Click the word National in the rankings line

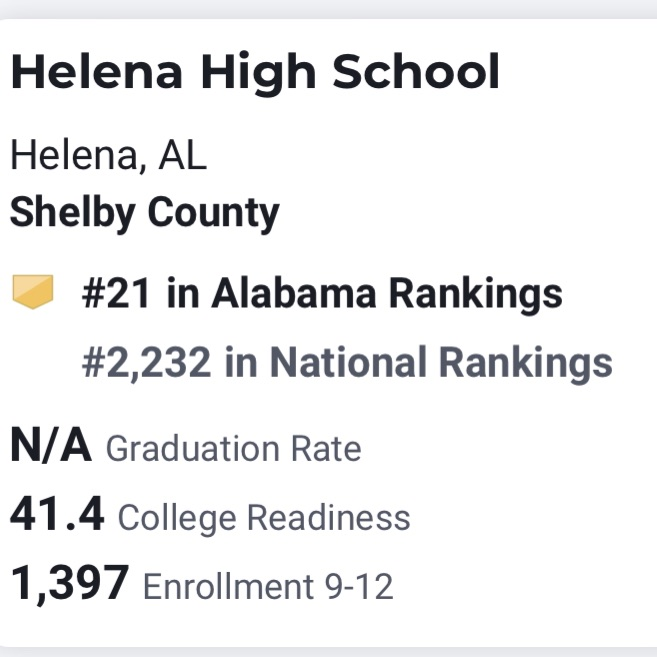348,362
